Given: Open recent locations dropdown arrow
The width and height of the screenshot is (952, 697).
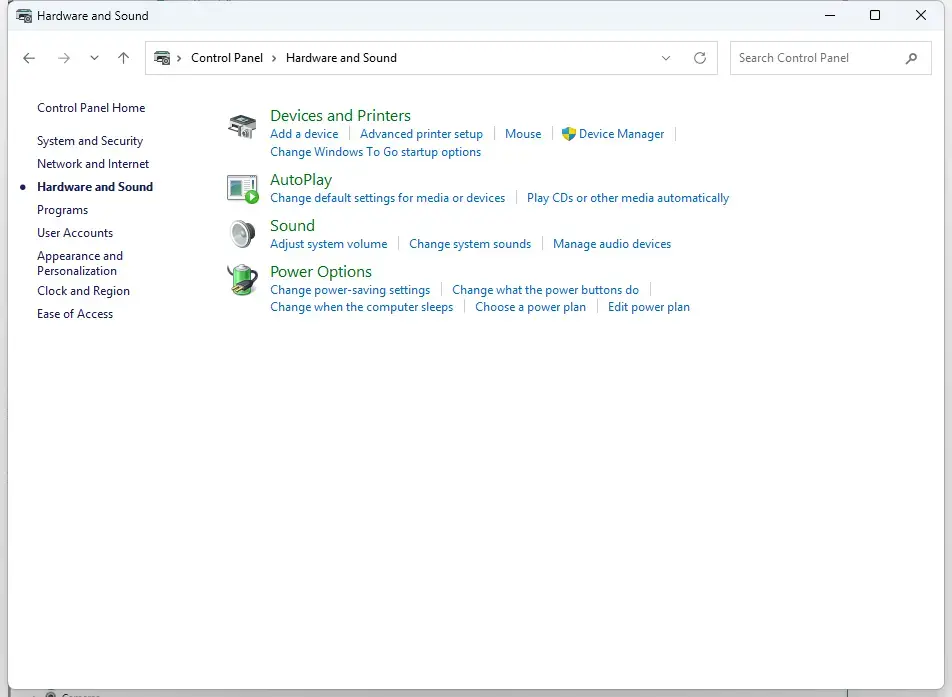Looking at the screenshot, I should 94,58.
